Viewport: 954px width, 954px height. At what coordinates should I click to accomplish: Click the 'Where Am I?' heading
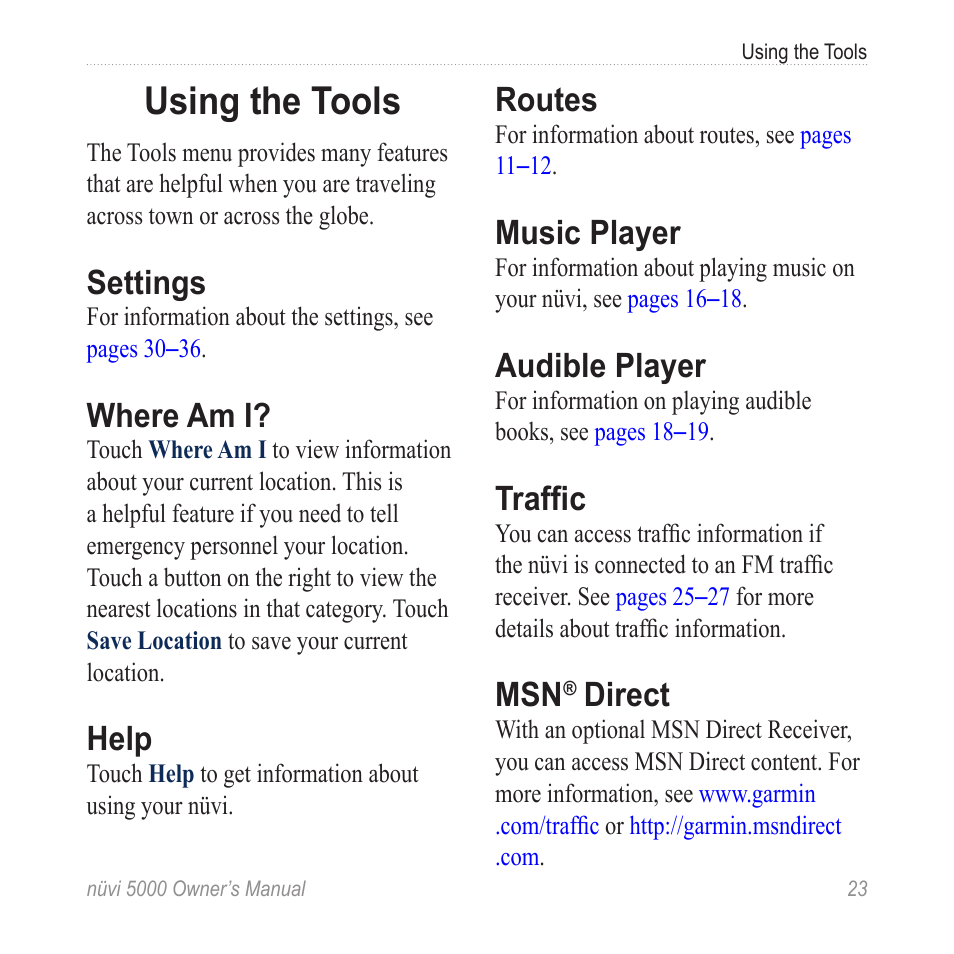click(178, 416)
